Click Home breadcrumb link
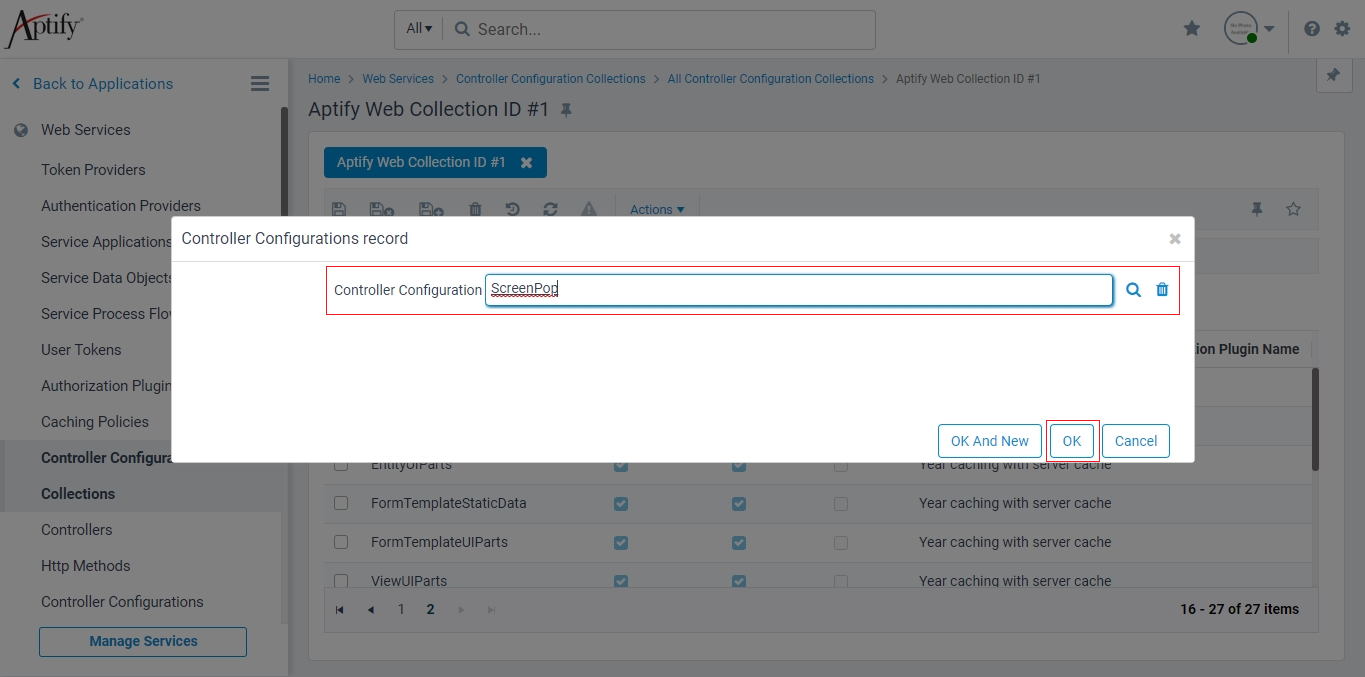Viewport: 1365px width, 677px height. (x=324, y=79)
